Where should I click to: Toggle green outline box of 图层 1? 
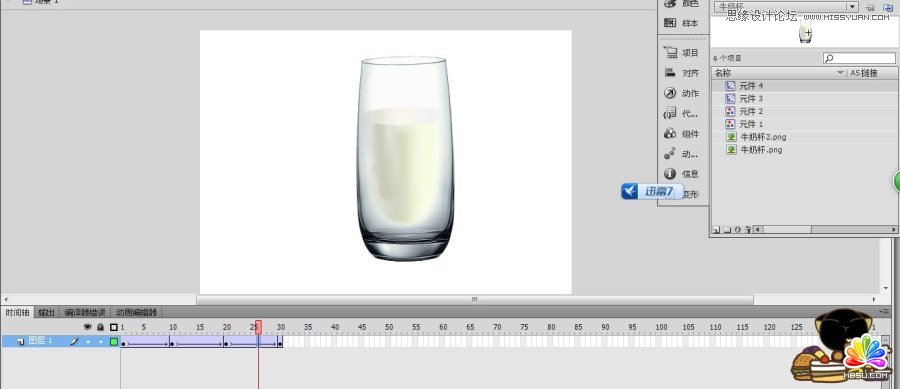[114, 341]
